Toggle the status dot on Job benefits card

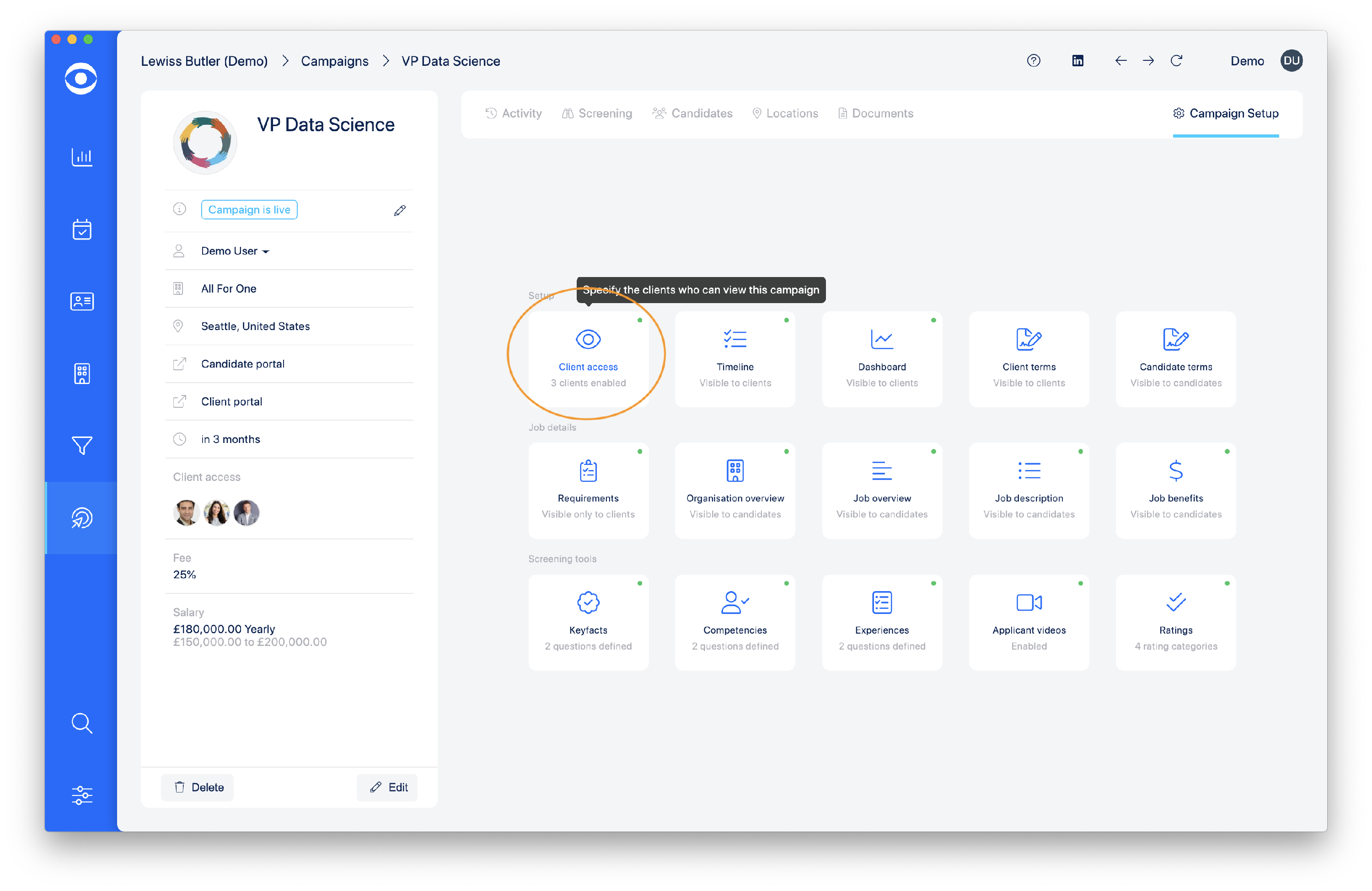coord(1227,452)
